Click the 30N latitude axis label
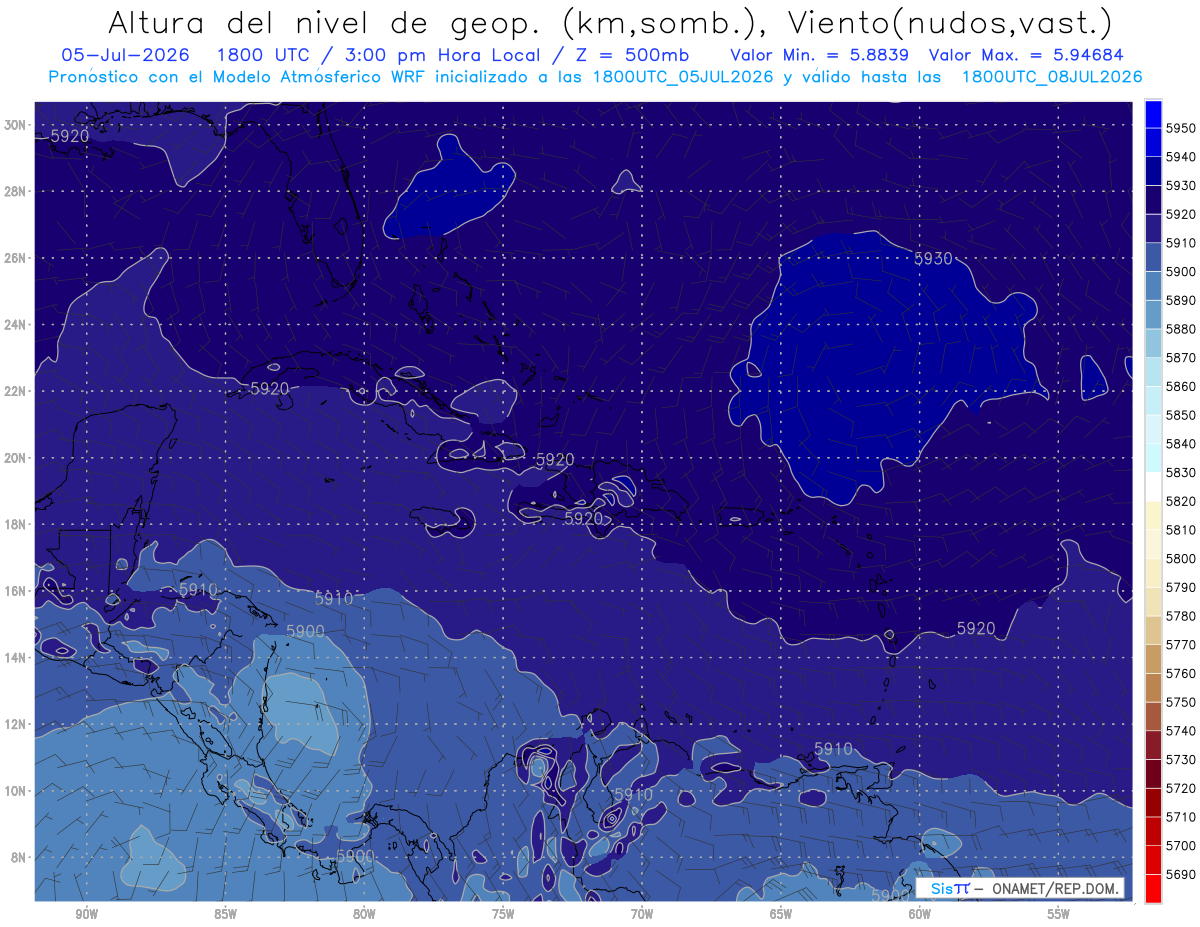Screen dimensions: 1200x927 tap(16, 124)
